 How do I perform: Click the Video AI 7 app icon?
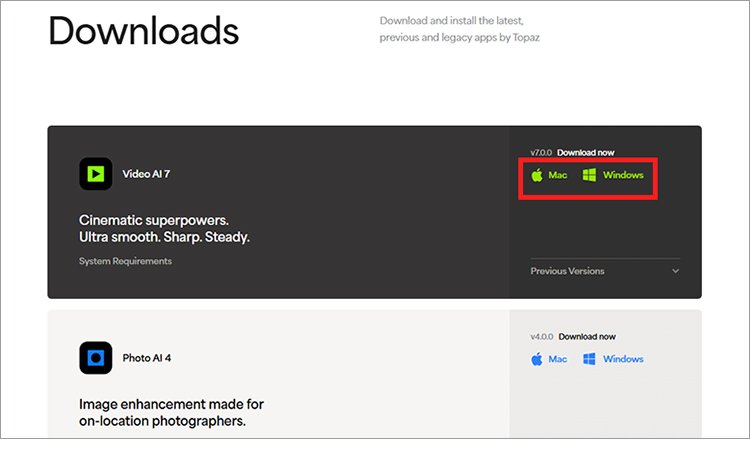coord(96,174)
